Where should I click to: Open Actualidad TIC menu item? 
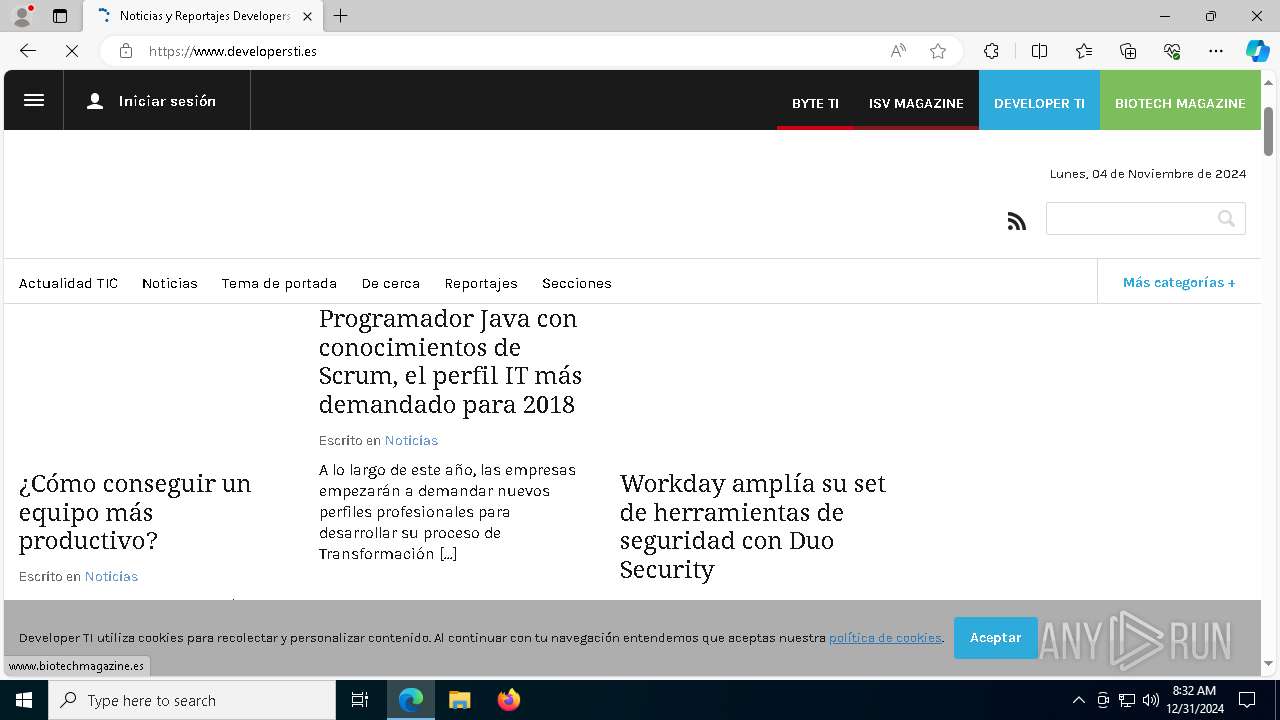coord(68,283)
